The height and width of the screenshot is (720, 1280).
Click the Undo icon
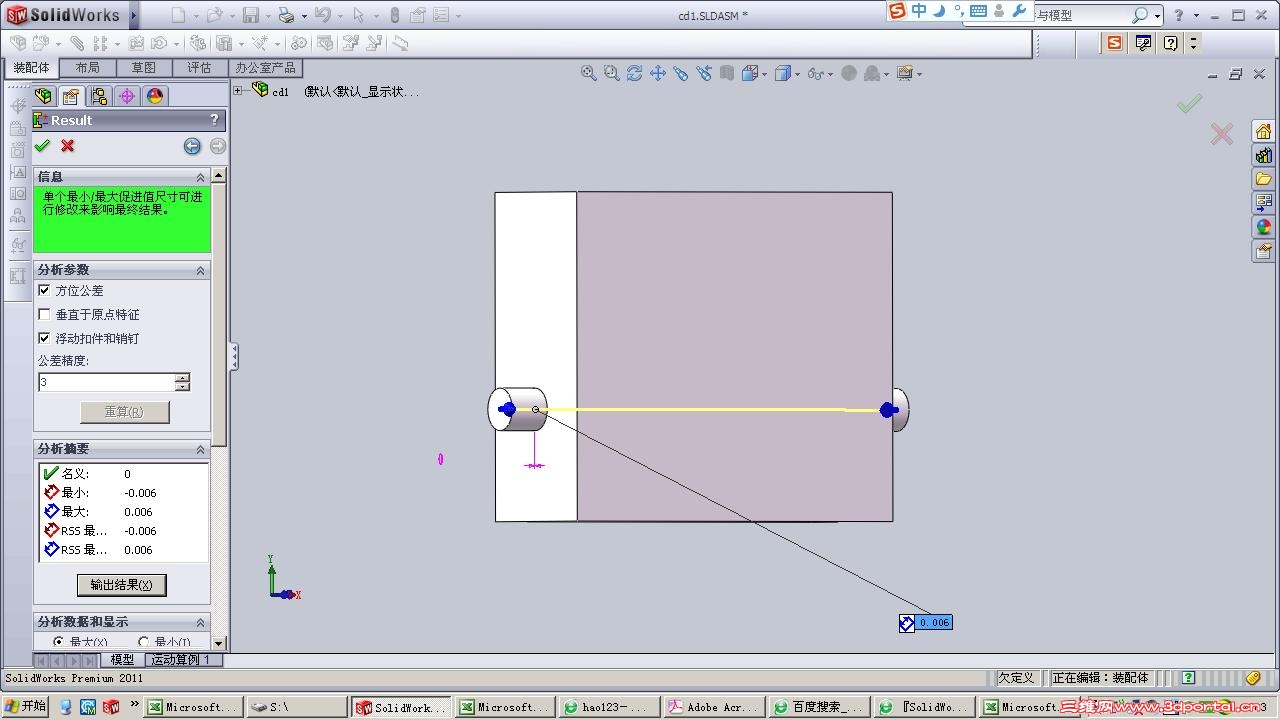tap(322, 15)
